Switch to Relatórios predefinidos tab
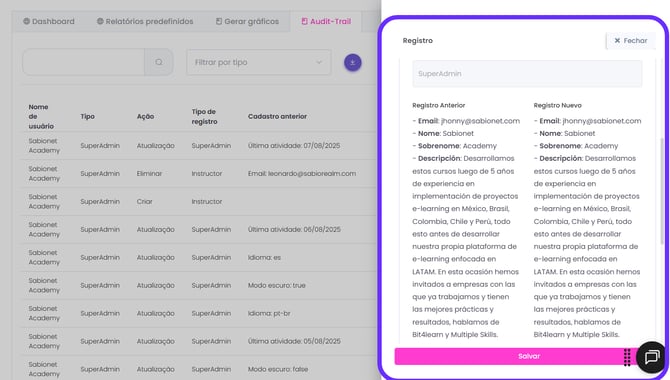 pyautogui.click(x=145, y=21)
